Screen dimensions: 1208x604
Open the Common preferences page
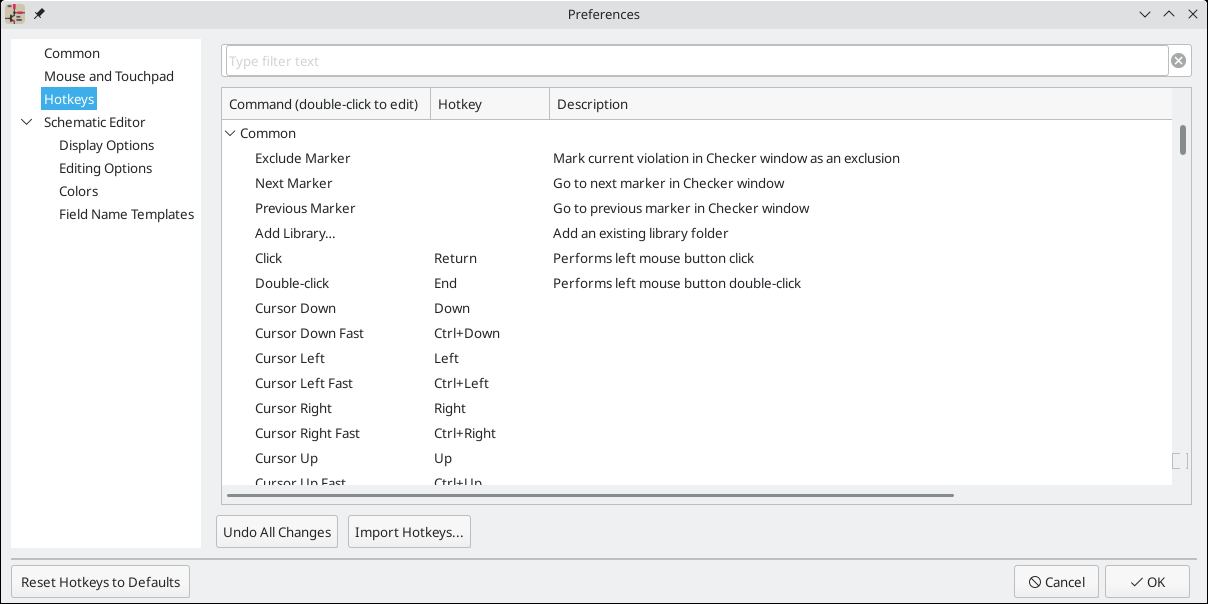tap(72, 53)
